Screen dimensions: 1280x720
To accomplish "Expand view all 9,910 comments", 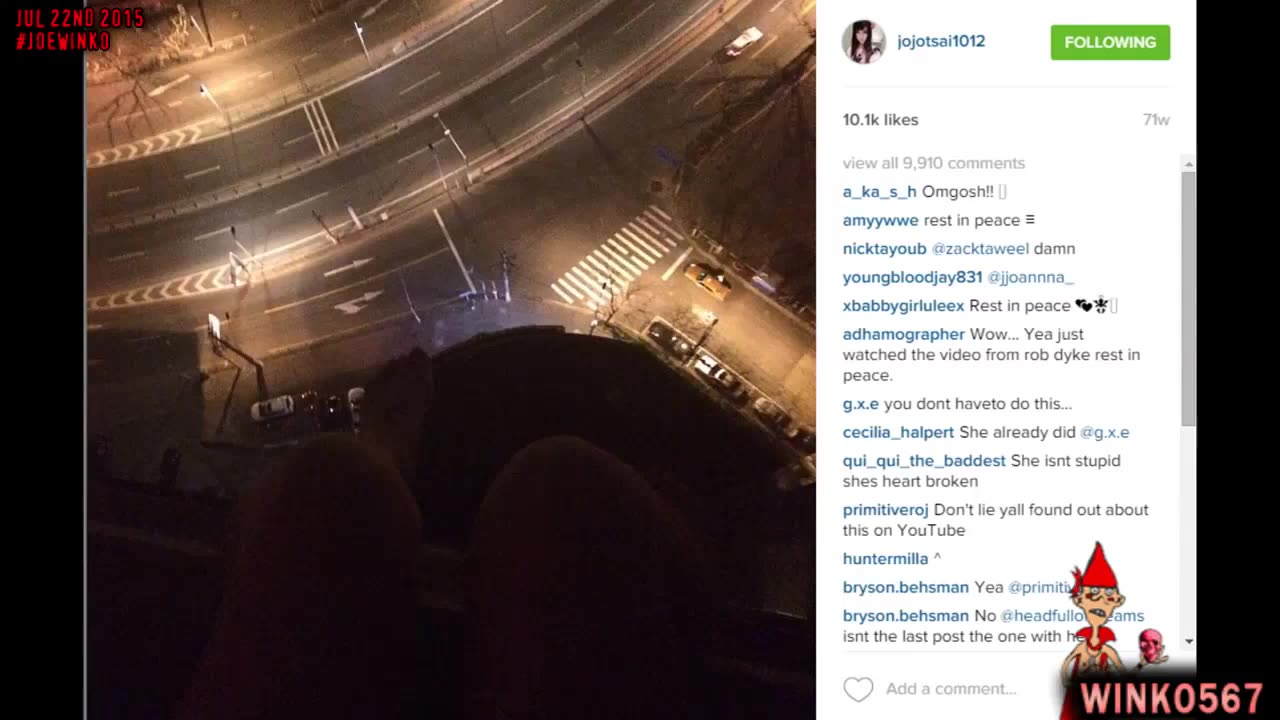I will coord(934,163).
